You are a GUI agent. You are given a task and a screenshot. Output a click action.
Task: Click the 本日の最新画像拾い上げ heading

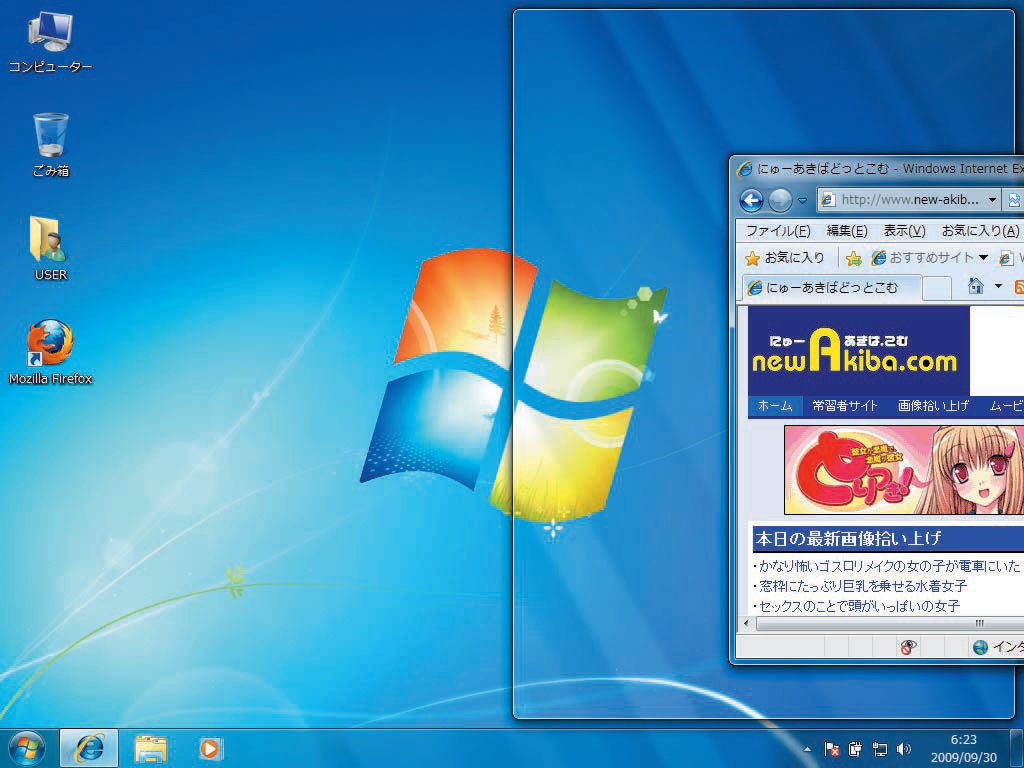(x=848, y=539)
